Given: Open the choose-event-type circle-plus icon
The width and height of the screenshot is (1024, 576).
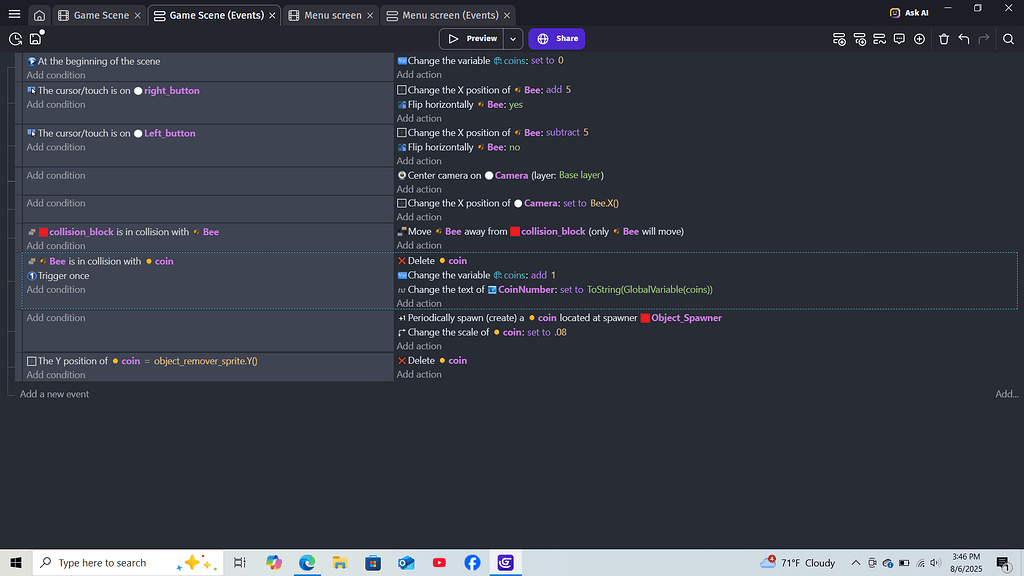Looking at the screenshot, I should tap(919, 39).
